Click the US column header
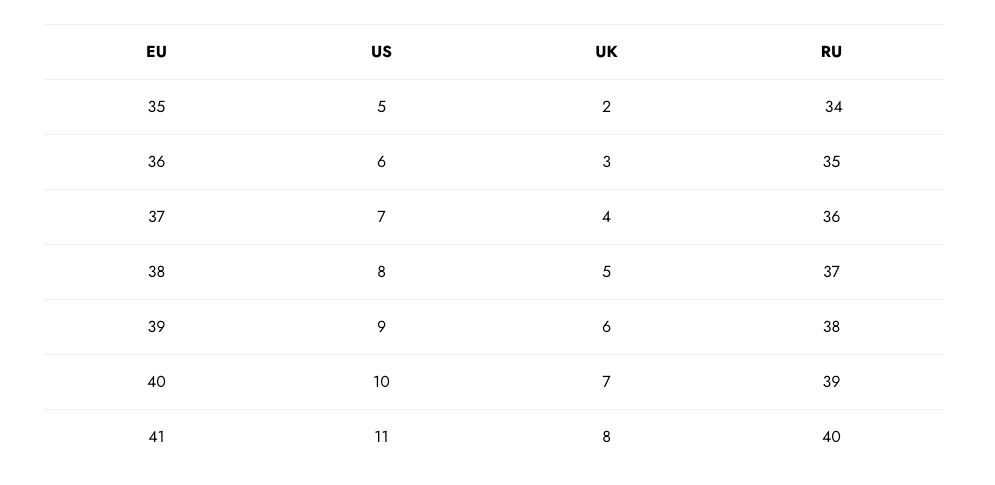Viewport: 995px width, 485px height. pos(381,52)
